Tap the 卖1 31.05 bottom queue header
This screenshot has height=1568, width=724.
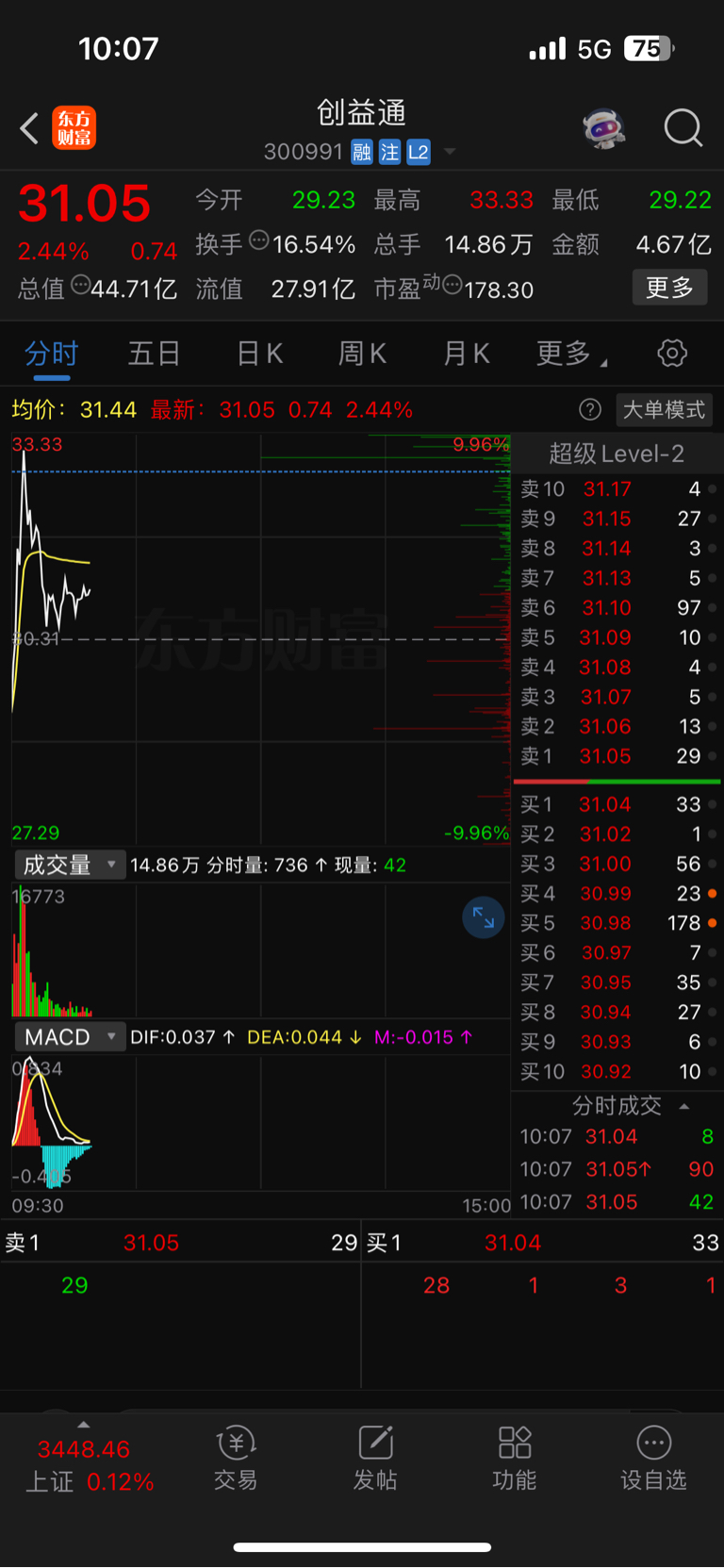181,1243
